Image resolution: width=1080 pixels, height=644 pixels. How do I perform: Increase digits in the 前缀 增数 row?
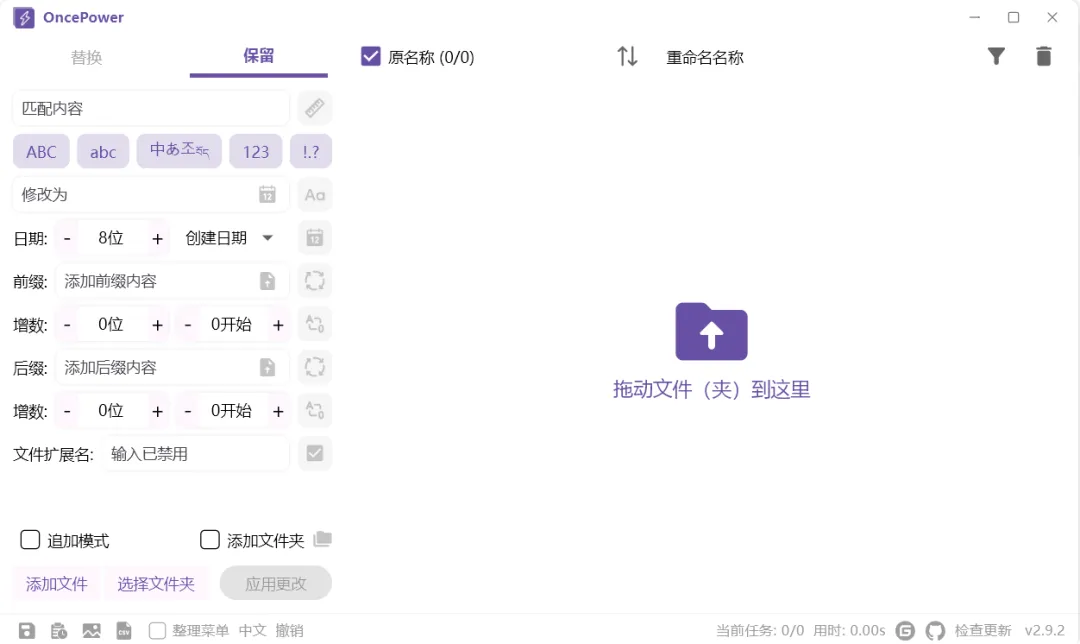[158, 324]
